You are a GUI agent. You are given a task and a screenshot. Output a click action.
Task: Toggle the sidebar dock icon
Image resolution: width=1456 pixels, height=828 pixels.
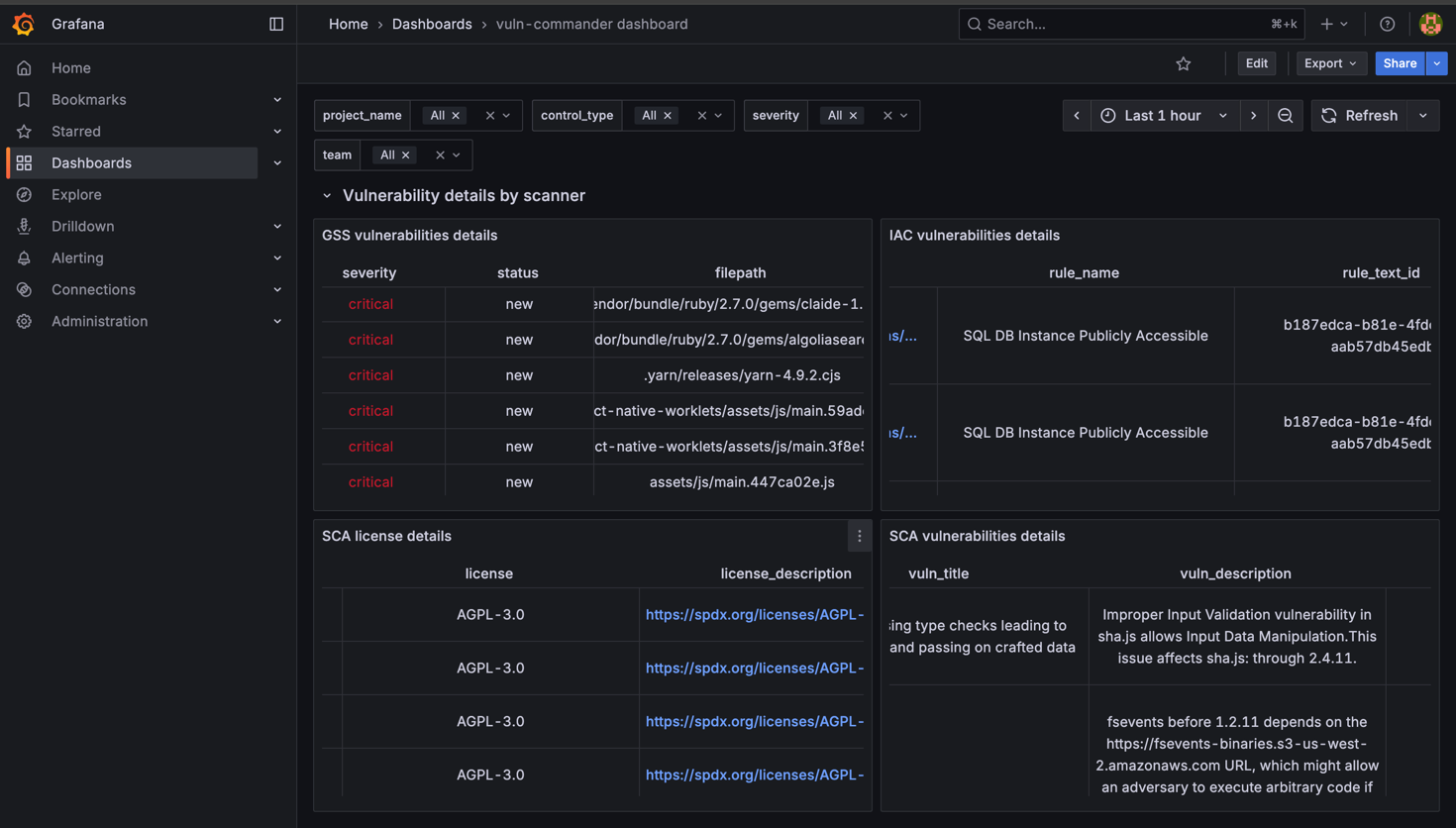(x=276, y=24)
